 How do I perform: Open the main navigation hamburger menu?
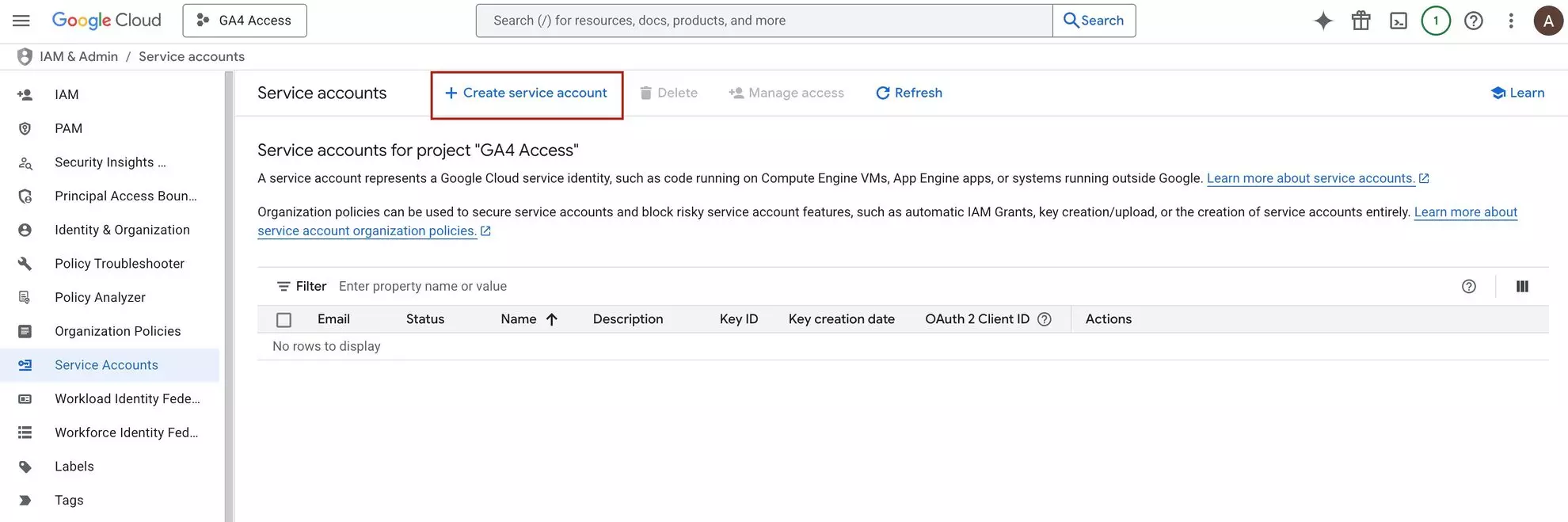pos(21,21)
